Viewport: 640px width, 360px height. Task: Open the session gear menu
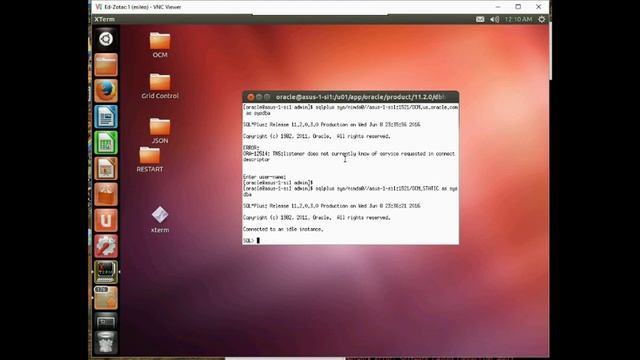click(x=542, y=19)
